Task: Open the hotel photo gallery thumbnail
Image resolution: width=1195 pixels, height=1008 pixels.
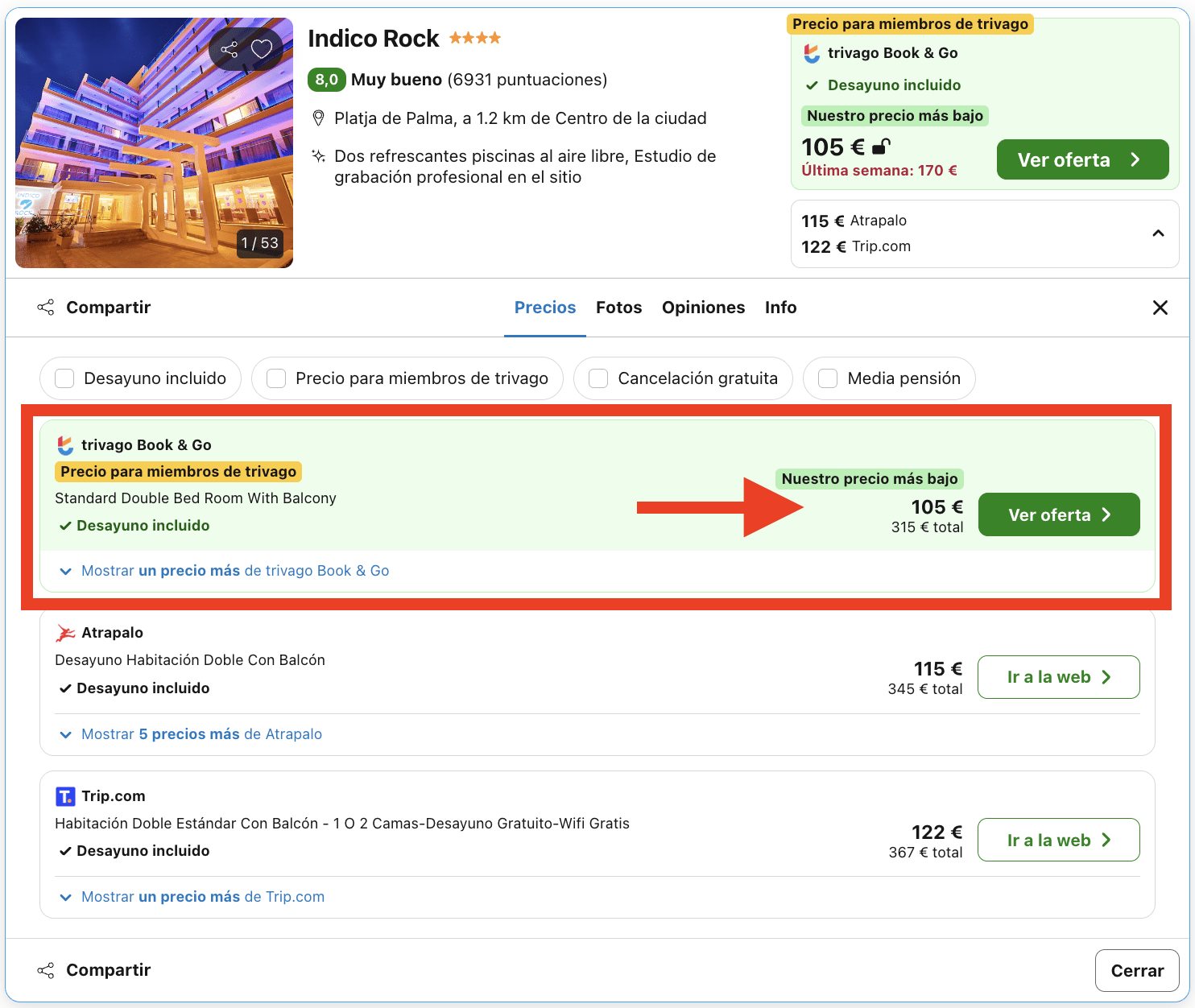Action: [x=153, y=153]
